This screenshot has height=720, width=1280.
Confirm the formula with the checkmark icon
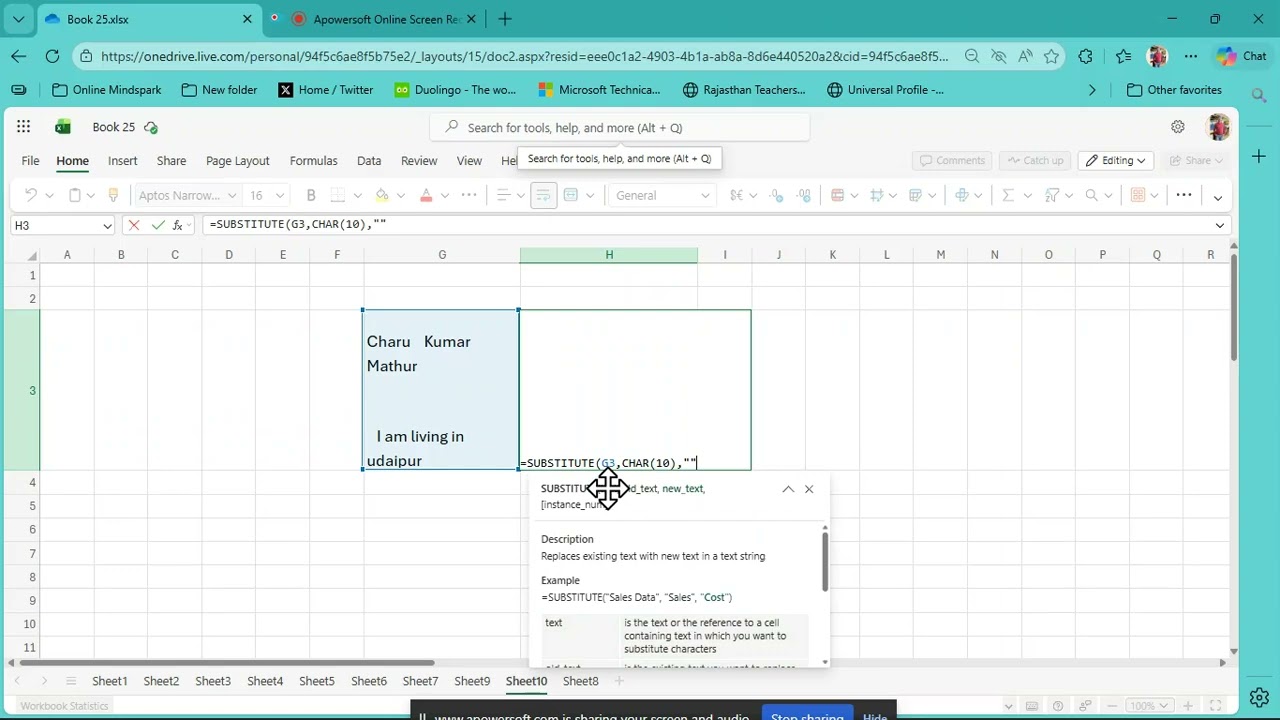click(157, 225)
